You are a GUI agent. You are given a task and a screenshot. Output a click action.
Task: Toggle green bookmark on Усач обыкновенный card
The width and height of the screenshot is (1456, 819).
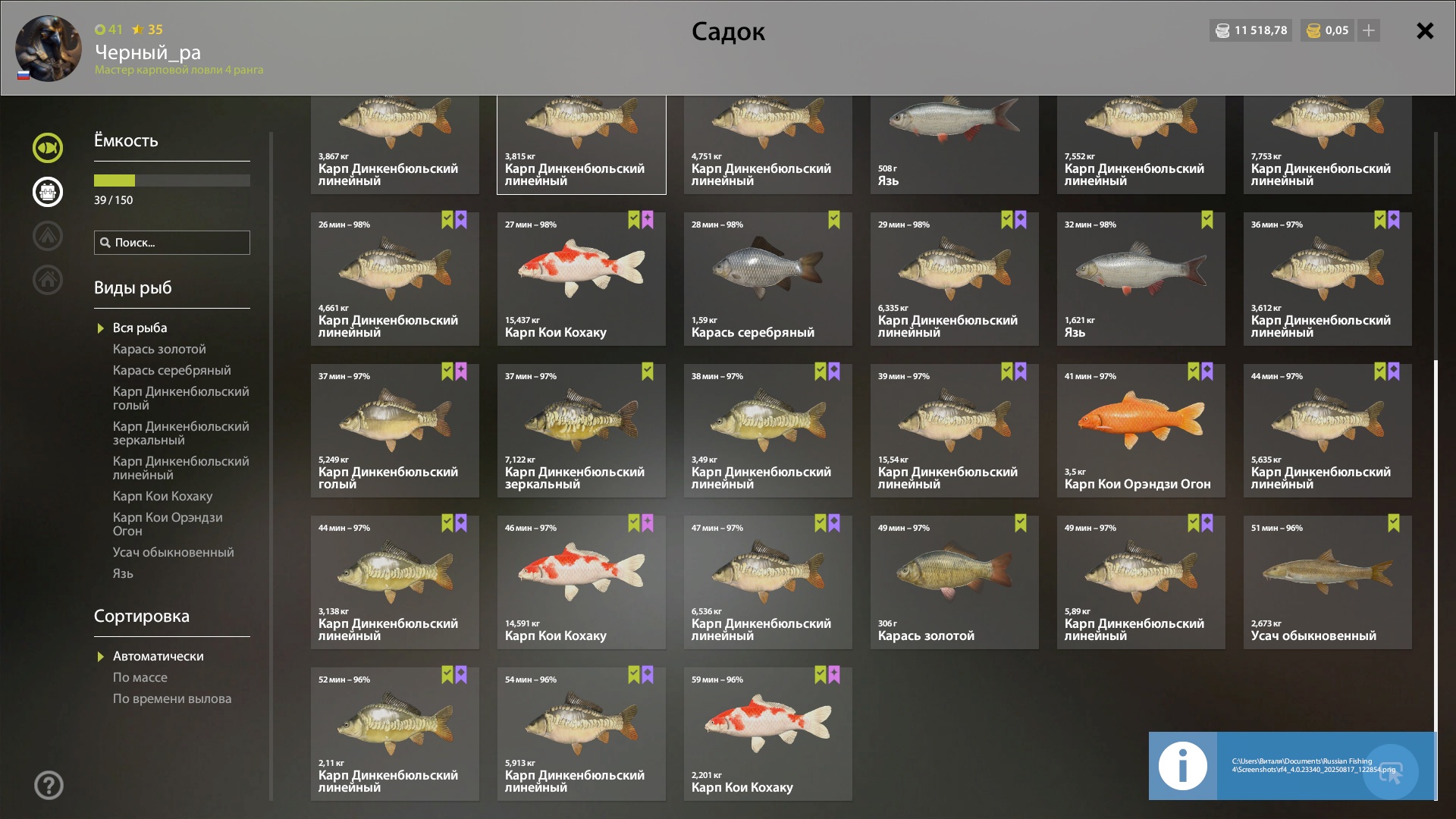1394,523
